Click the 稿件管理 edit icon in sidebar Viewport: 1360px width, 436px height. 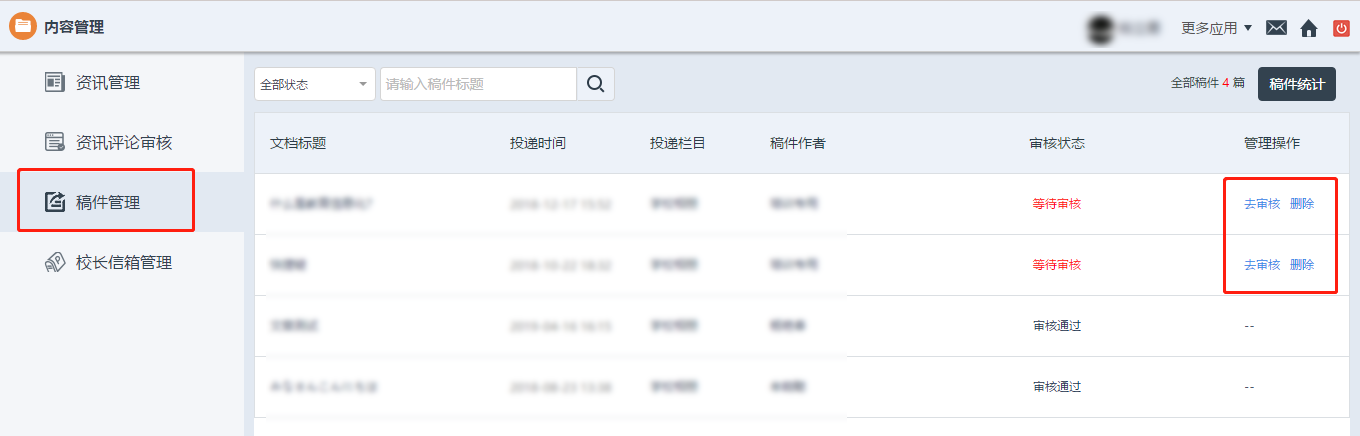55,202
